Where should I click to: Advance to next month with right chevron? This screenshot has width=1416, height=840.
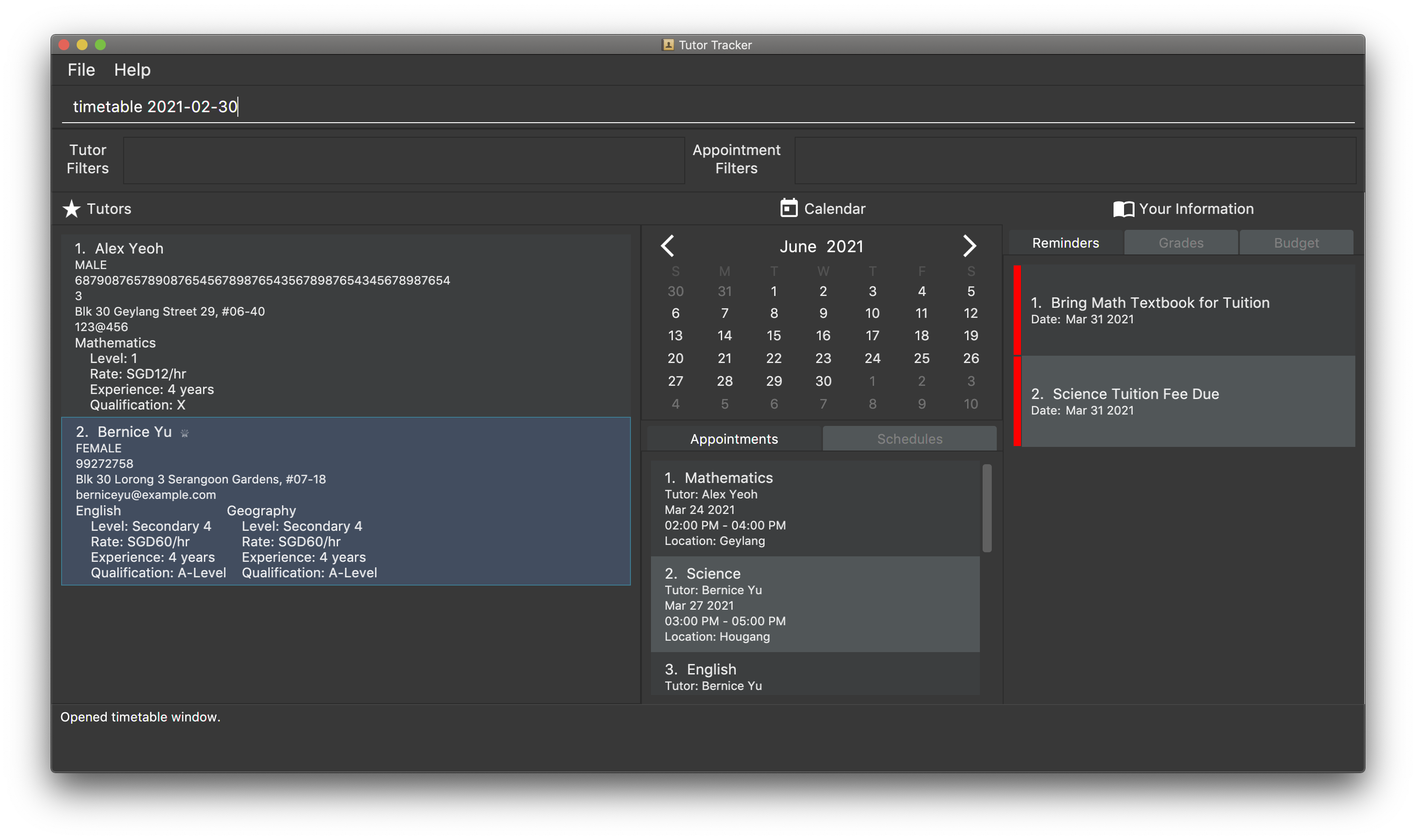pos(969,246)
